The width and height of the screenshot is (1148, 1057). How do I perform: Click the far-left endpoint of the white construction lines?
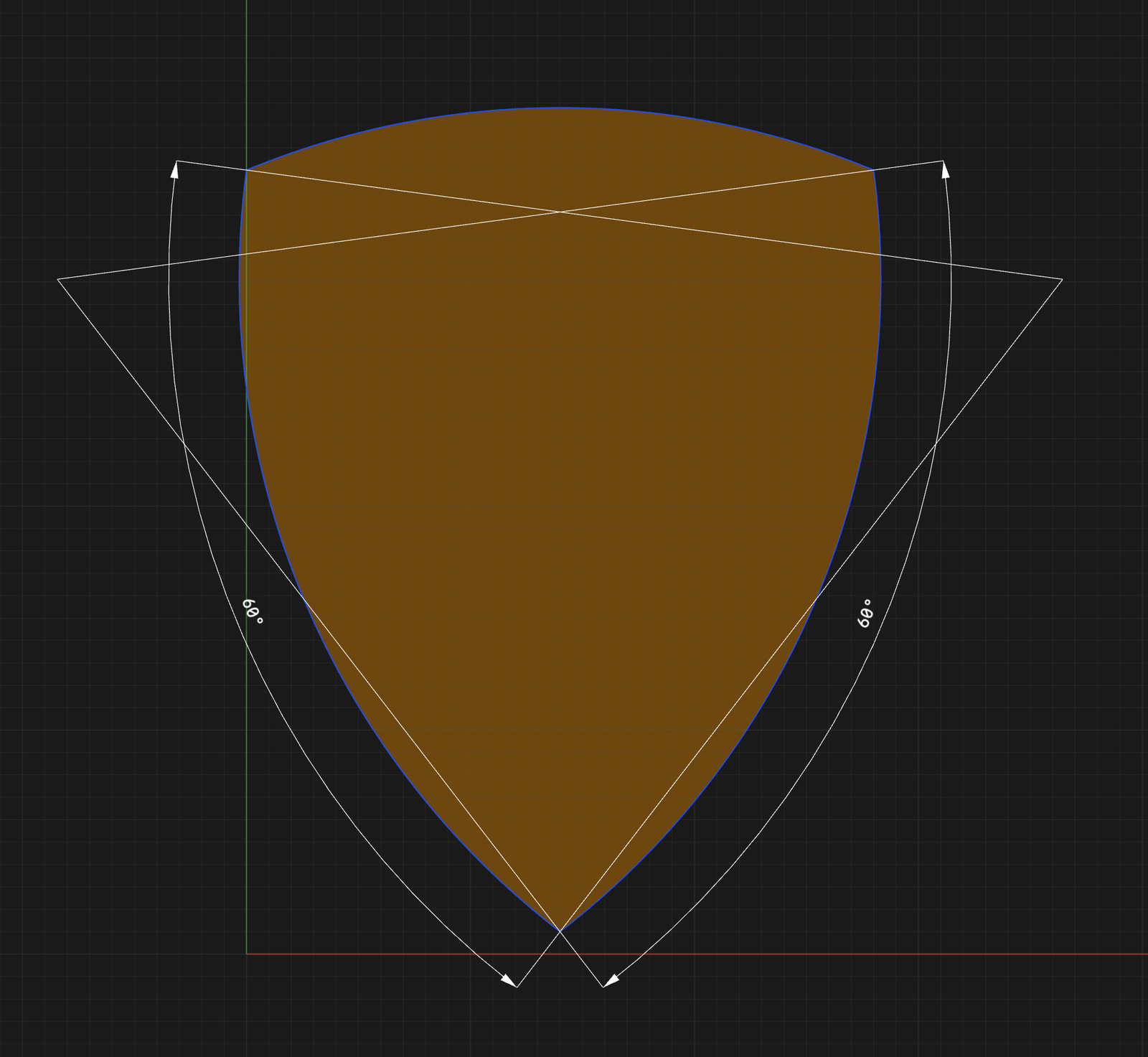click(x=57, y=279)
